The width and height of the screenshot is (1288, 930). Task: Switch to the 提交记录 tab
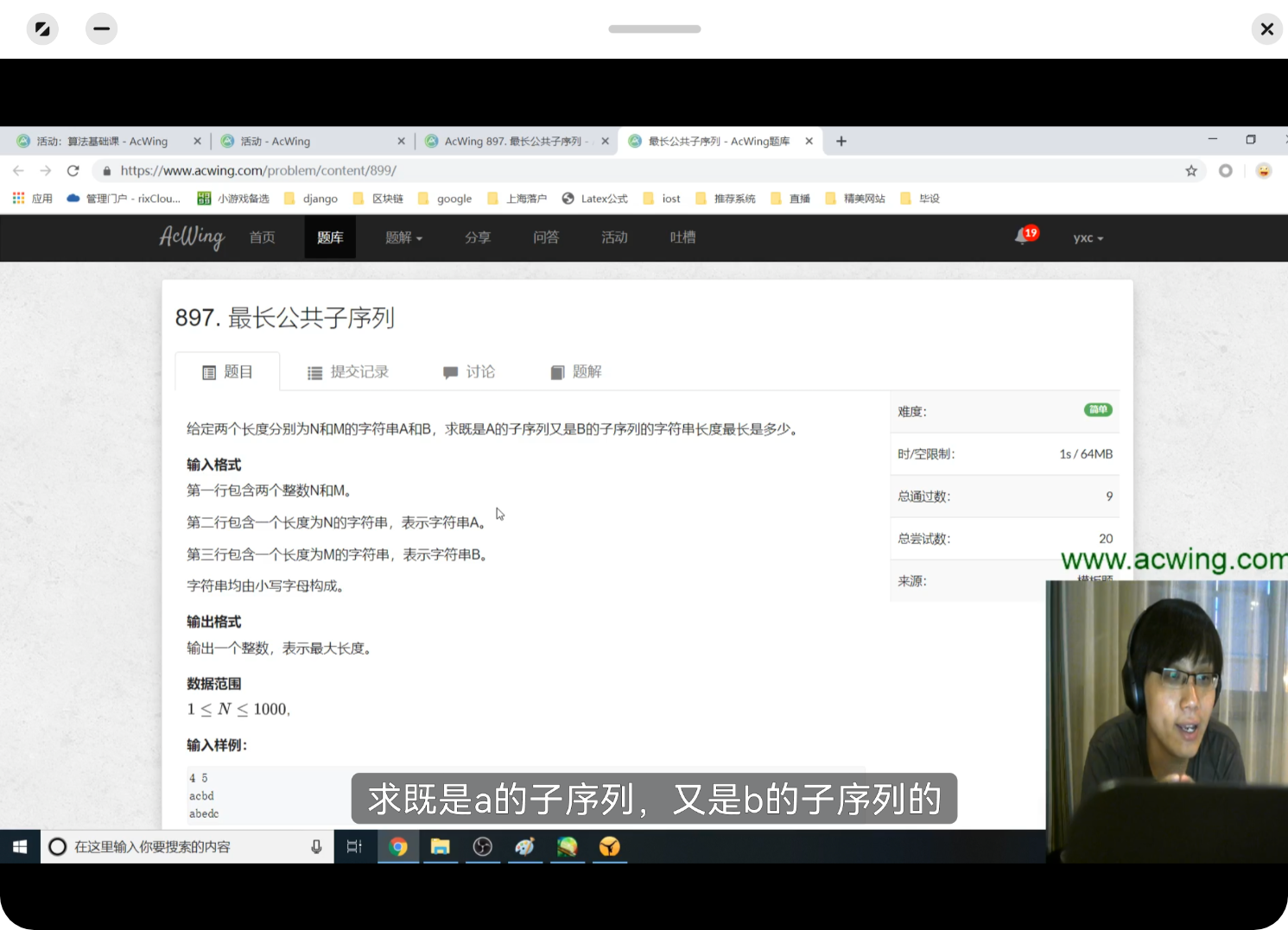coord(348,371)
